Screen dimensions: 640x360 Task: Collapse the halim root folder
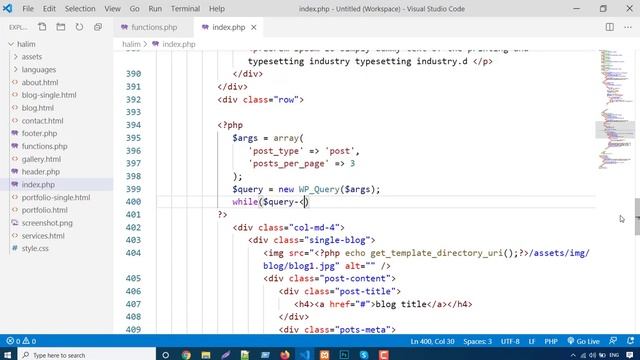26,44
